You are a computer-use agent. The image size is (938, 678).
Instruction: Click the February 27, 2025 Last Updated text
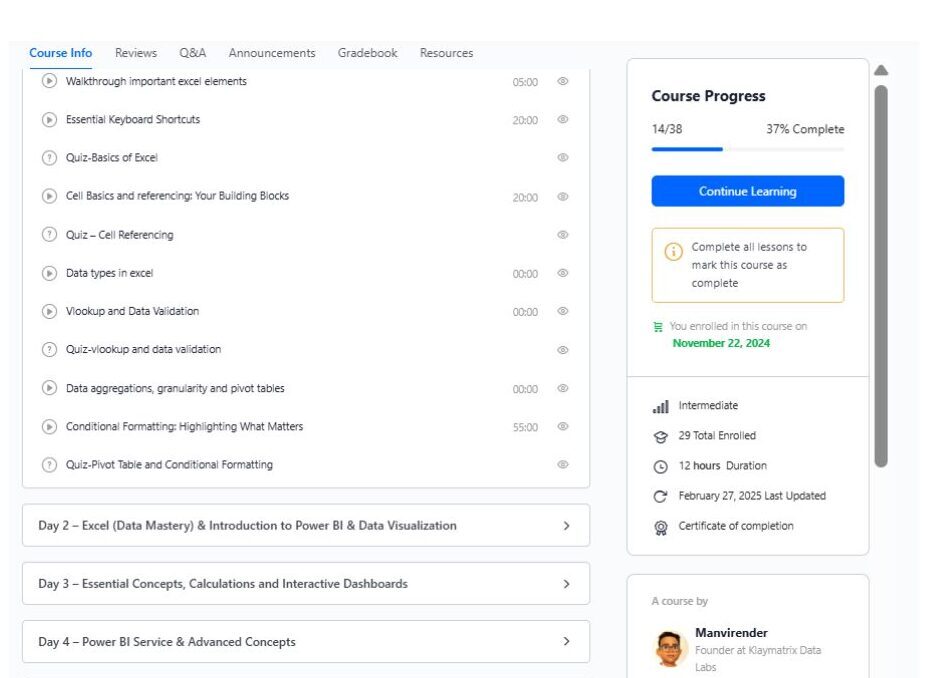pyautogui.click(x=752, y=496)
